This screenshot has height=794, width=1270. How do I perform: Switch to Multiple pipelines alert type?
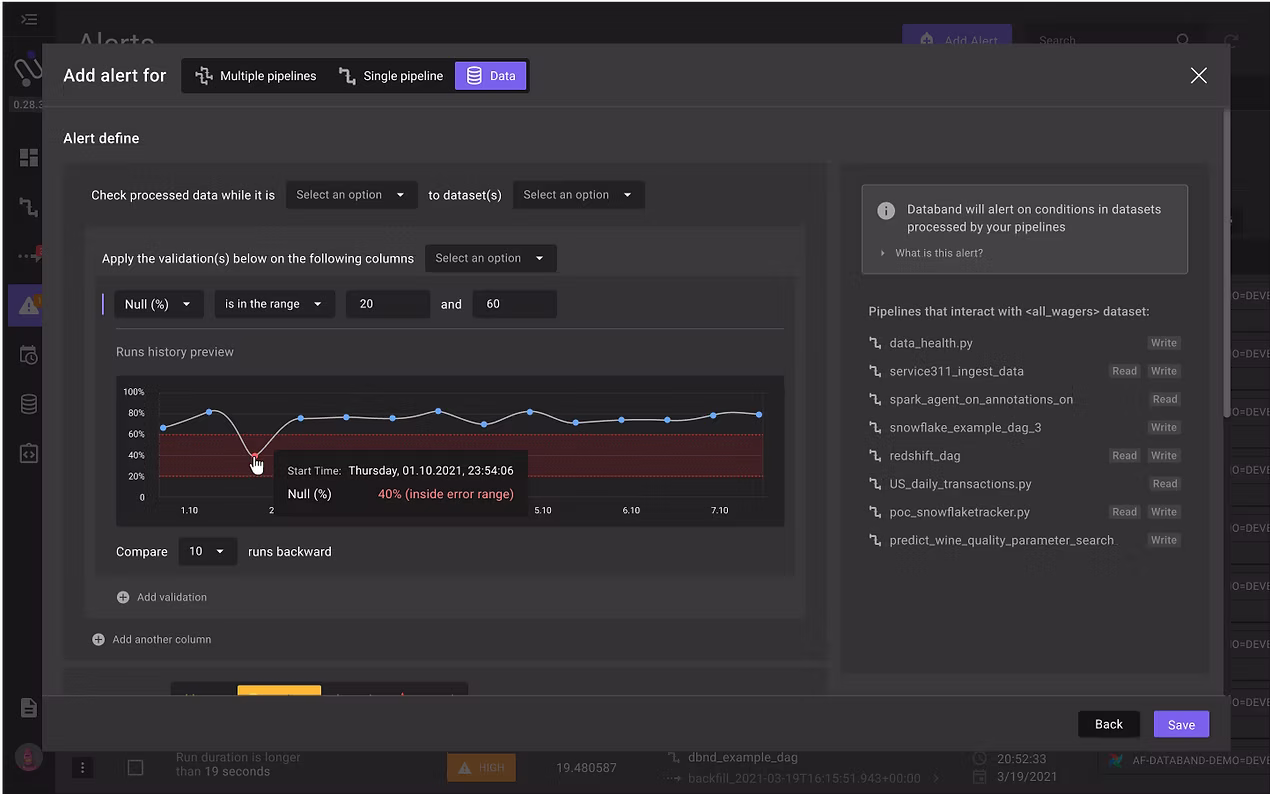[x=256, y=76]
